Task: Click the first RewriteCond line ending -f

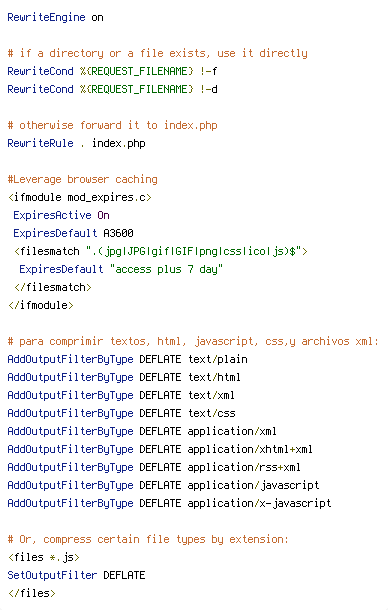Action: point(112,71)
